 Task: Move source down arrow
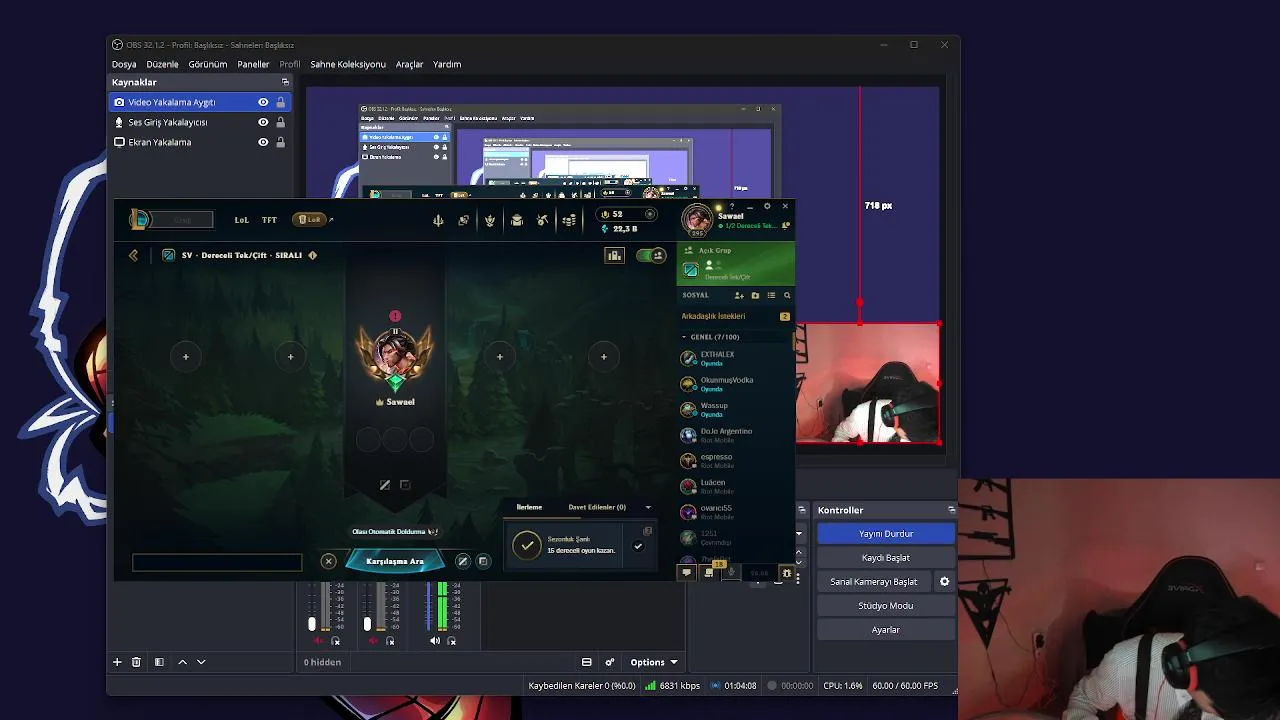(201, 662)
